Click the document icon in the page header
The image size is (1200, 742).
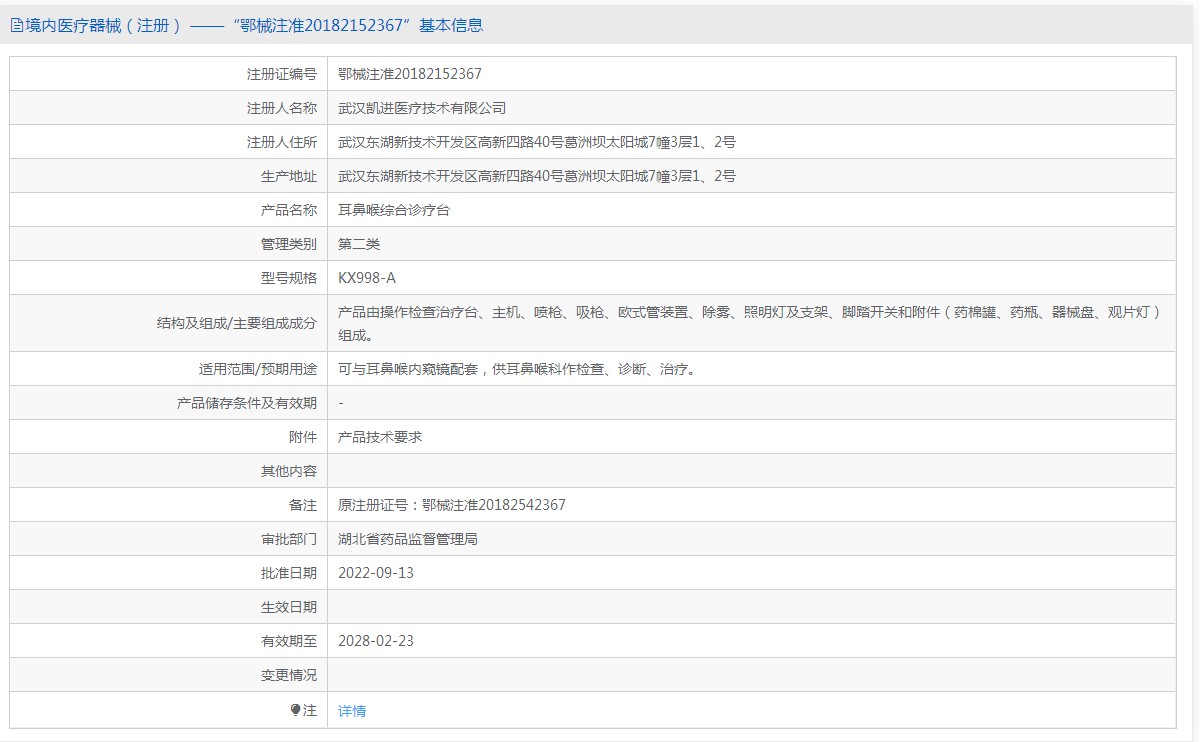[16, 26]
